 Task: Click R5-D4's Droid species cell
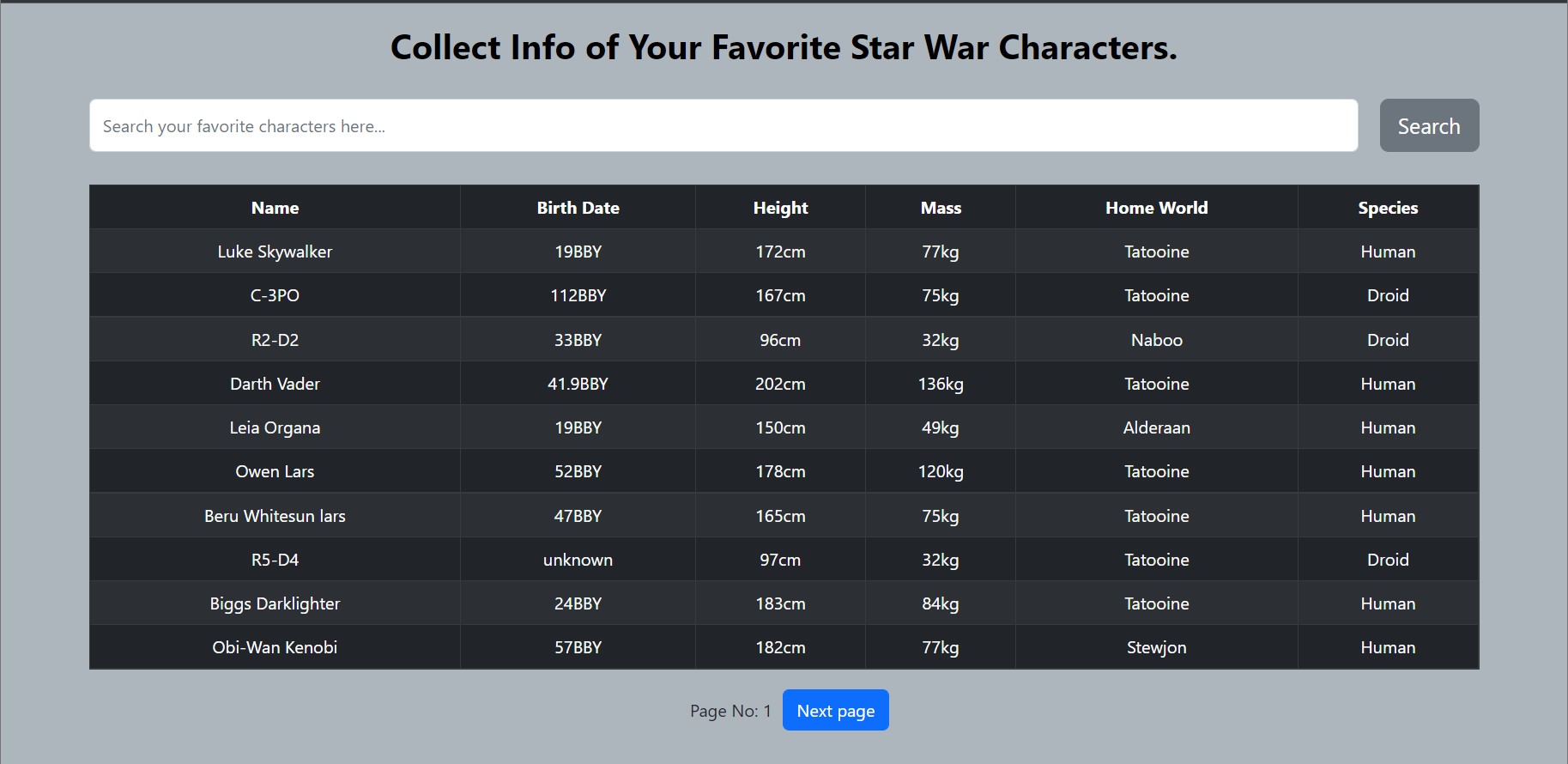point(1388,560)
